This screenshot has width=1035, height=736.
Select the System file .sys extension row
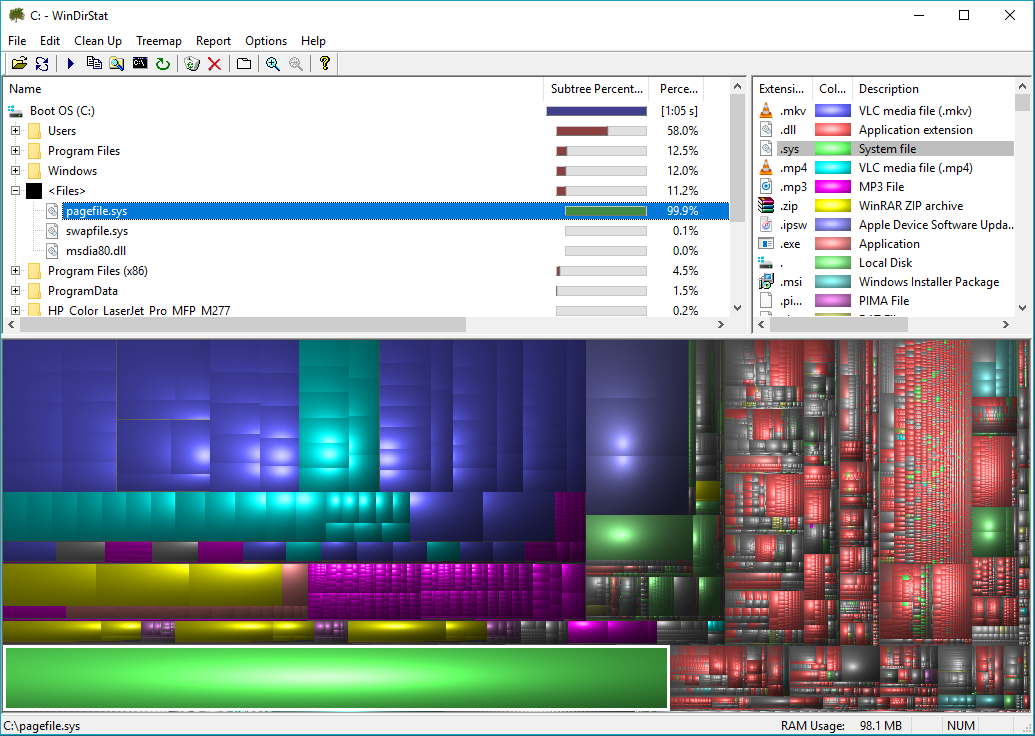tap(885, 149)
